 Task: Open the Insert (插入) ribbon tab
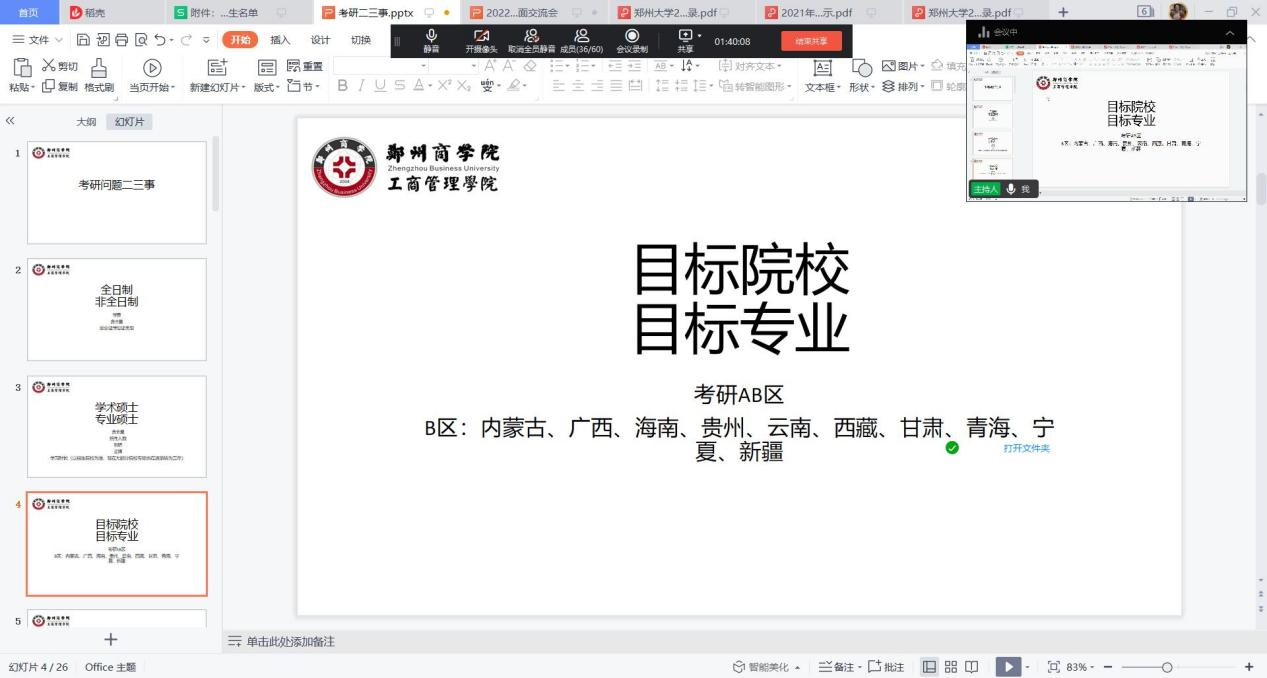(280, 40)
